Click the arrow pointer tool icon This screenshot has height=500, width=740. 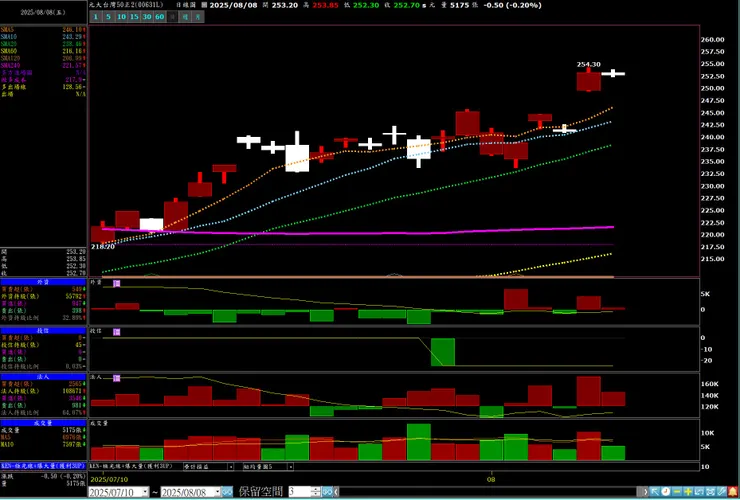coord(655,492)
